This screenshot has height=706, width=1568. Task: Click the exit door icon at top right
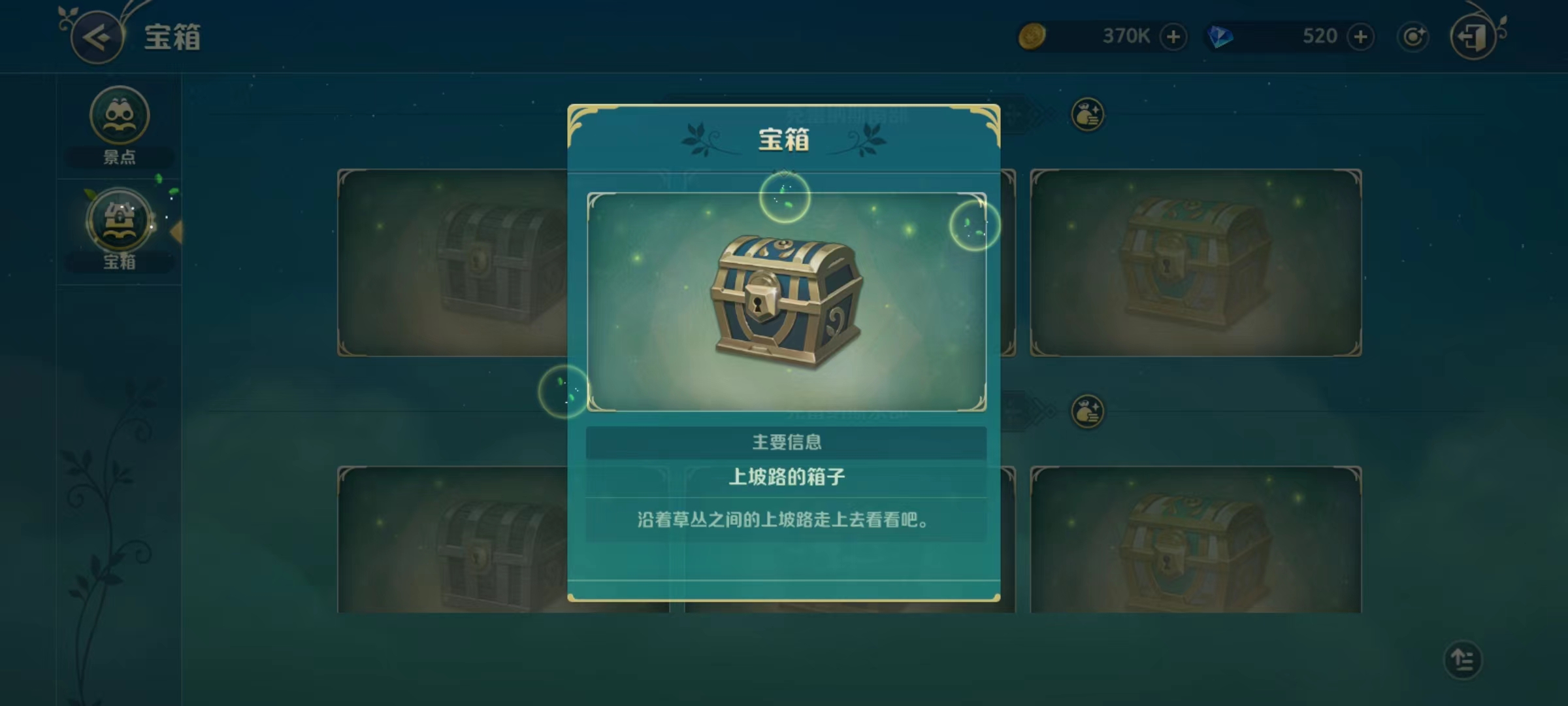(x=1473, y=37)
